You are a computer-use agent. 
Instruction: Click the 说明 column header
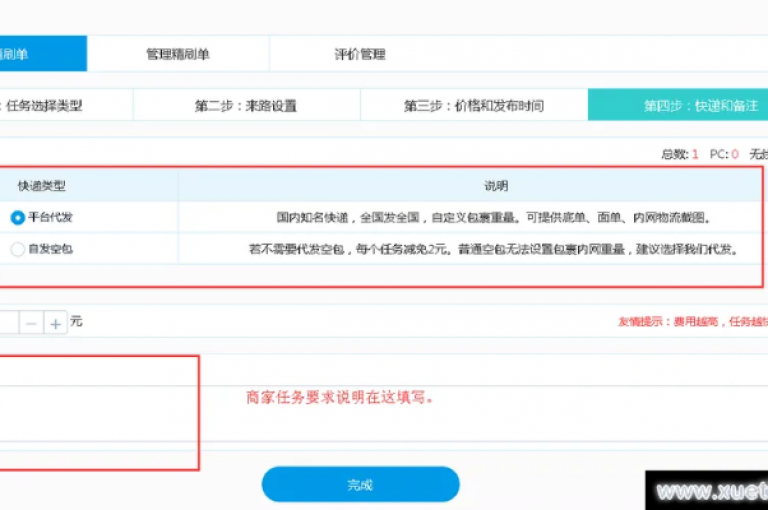[496, 186]
